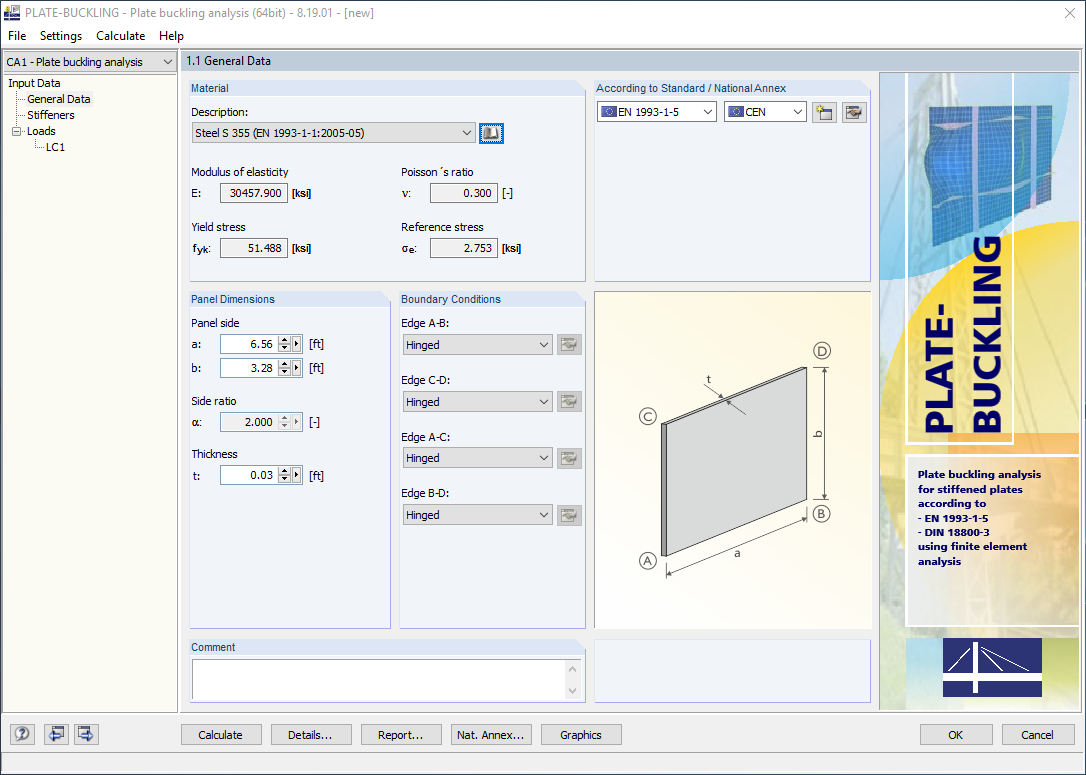Edit boundary condition for Edge C-D

(x=569, y=401)
